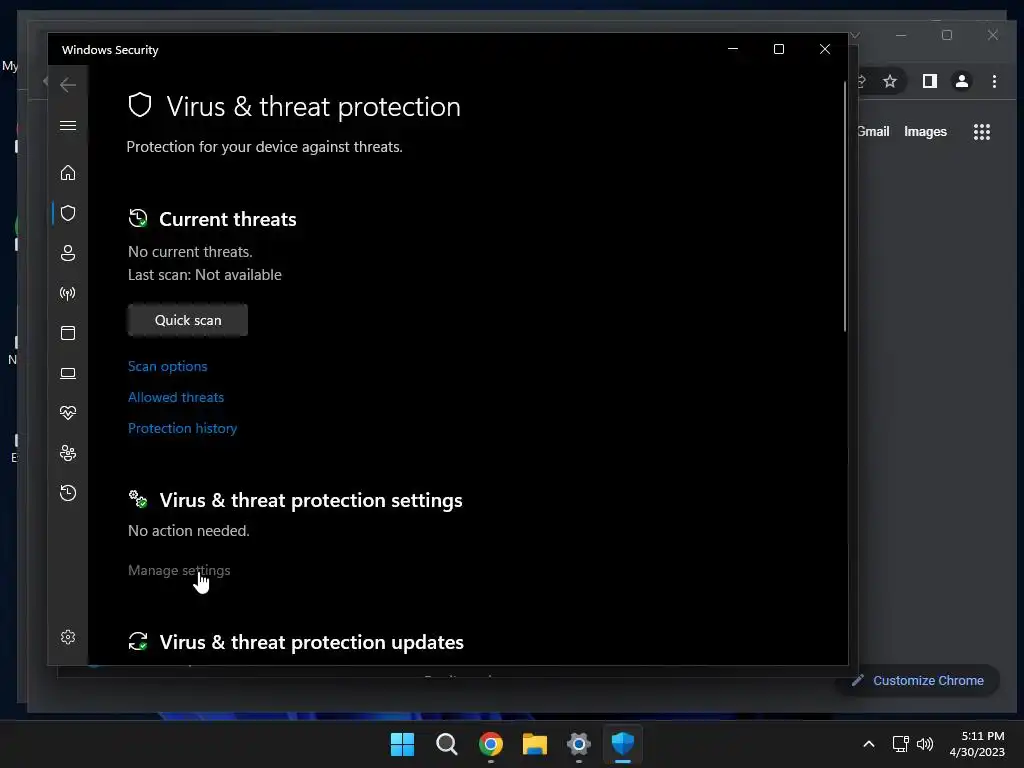Image resolution: width=1024 pixels, height=768 pixels.
Task: Open network status tray icon
Action: click(901, 744)
